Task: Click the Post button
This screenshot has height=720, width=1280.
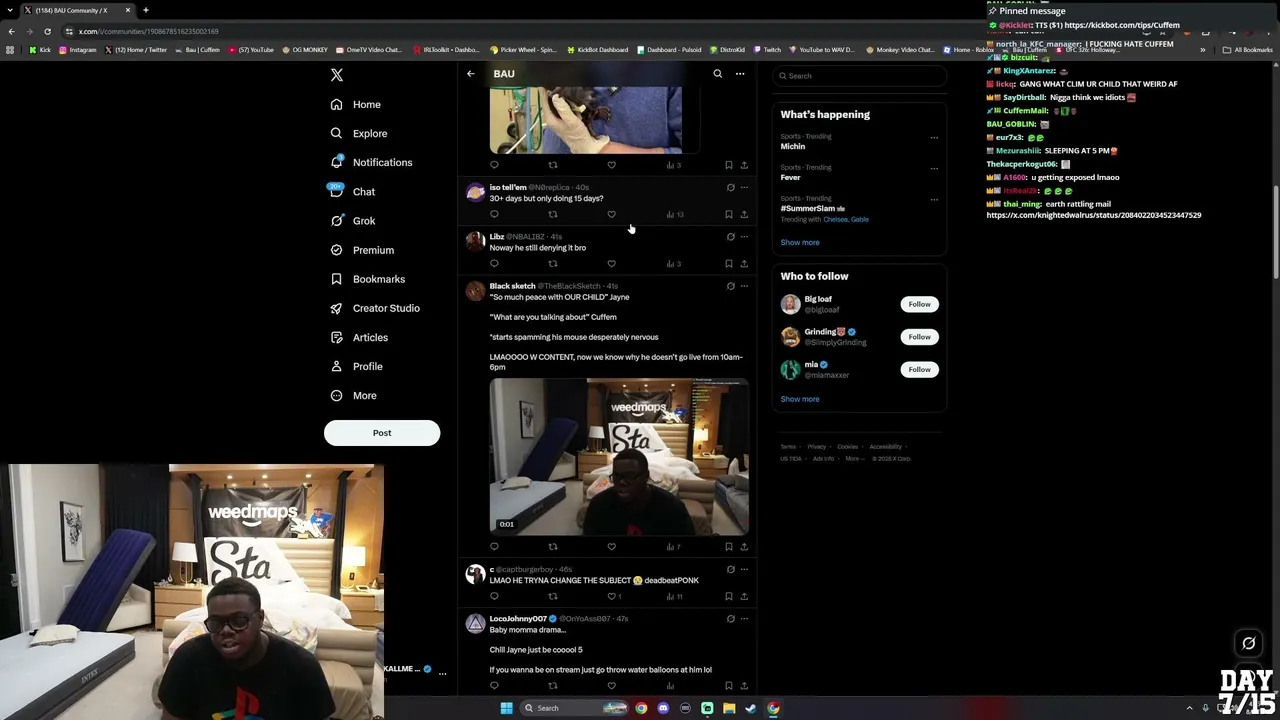Action: pos(382,433)
